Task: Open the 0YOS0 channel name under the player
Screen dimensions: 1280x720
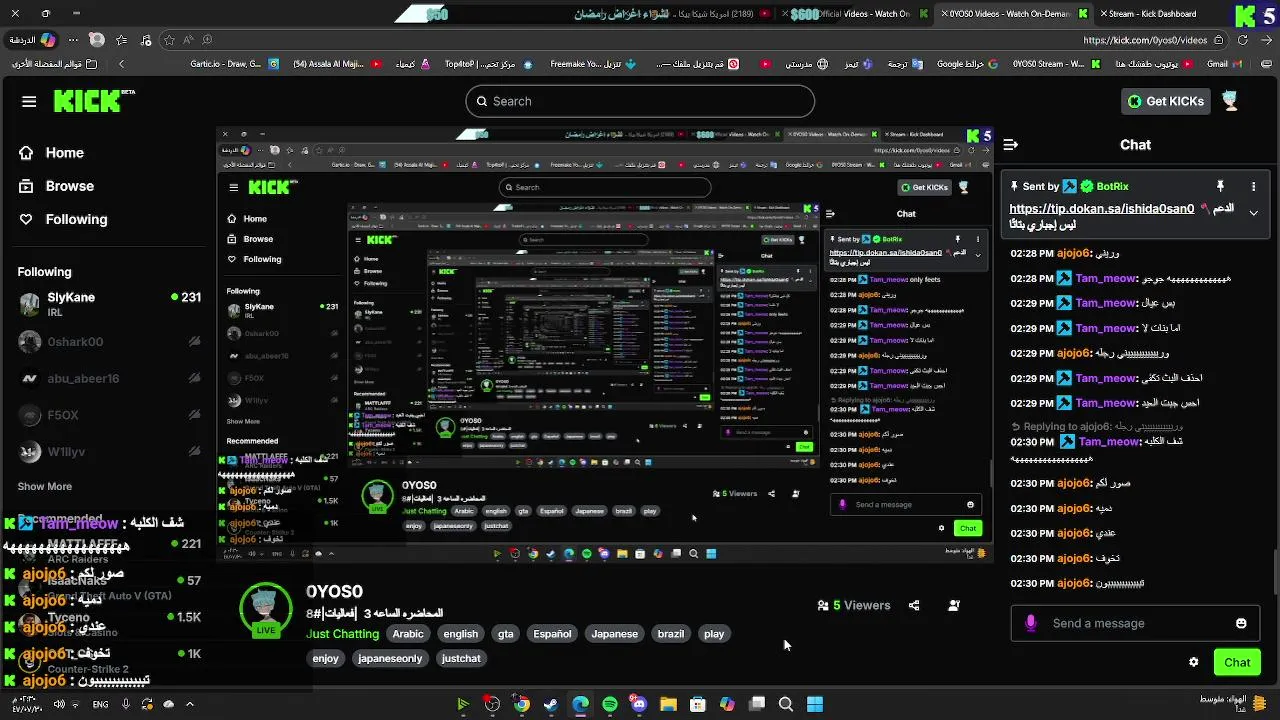Action: pos(334,592)
